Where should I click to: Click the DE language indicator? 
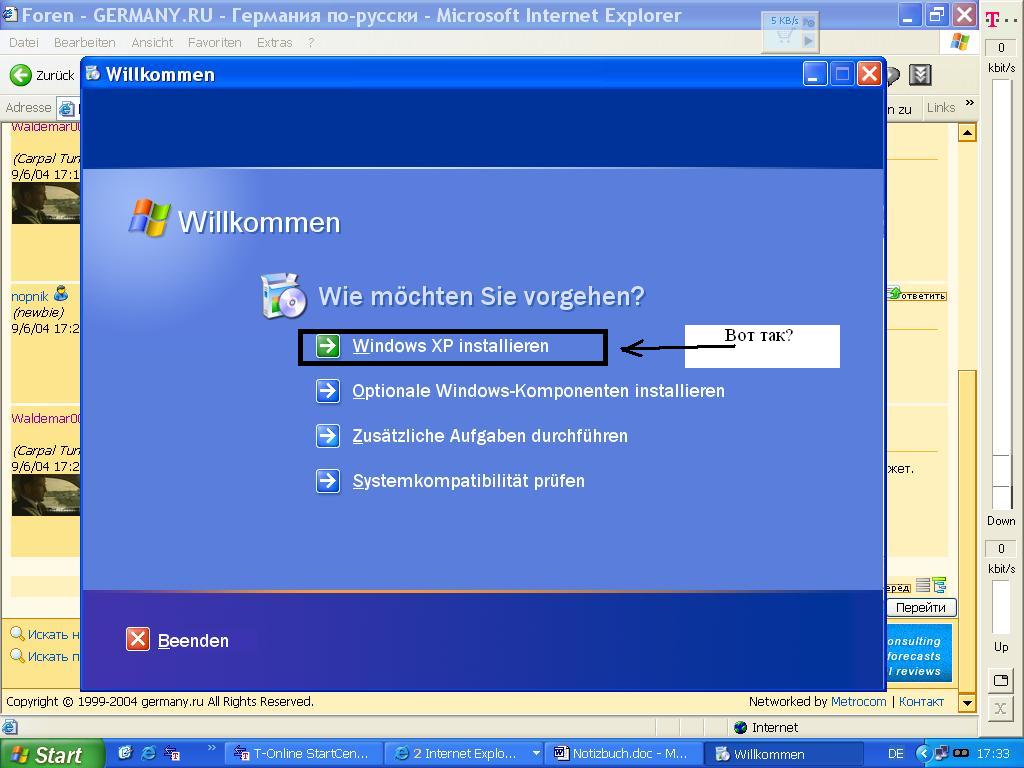(896, 754)
